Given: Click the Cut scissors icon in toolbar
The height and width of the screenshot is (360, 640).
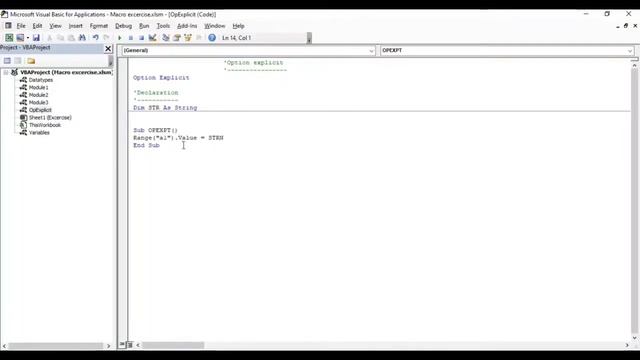Looking at the screenshot, I should [50, 38].
